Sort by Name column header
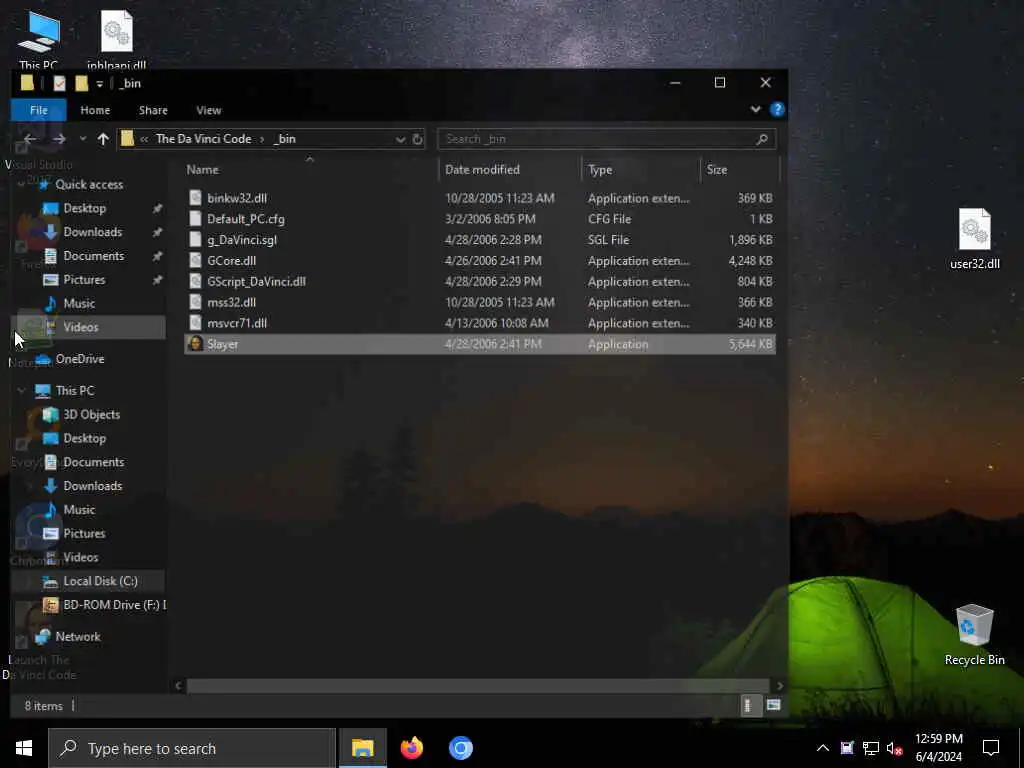Image resolution: width=1024 pixels, height=768 pixels. (x=202, y=170)
